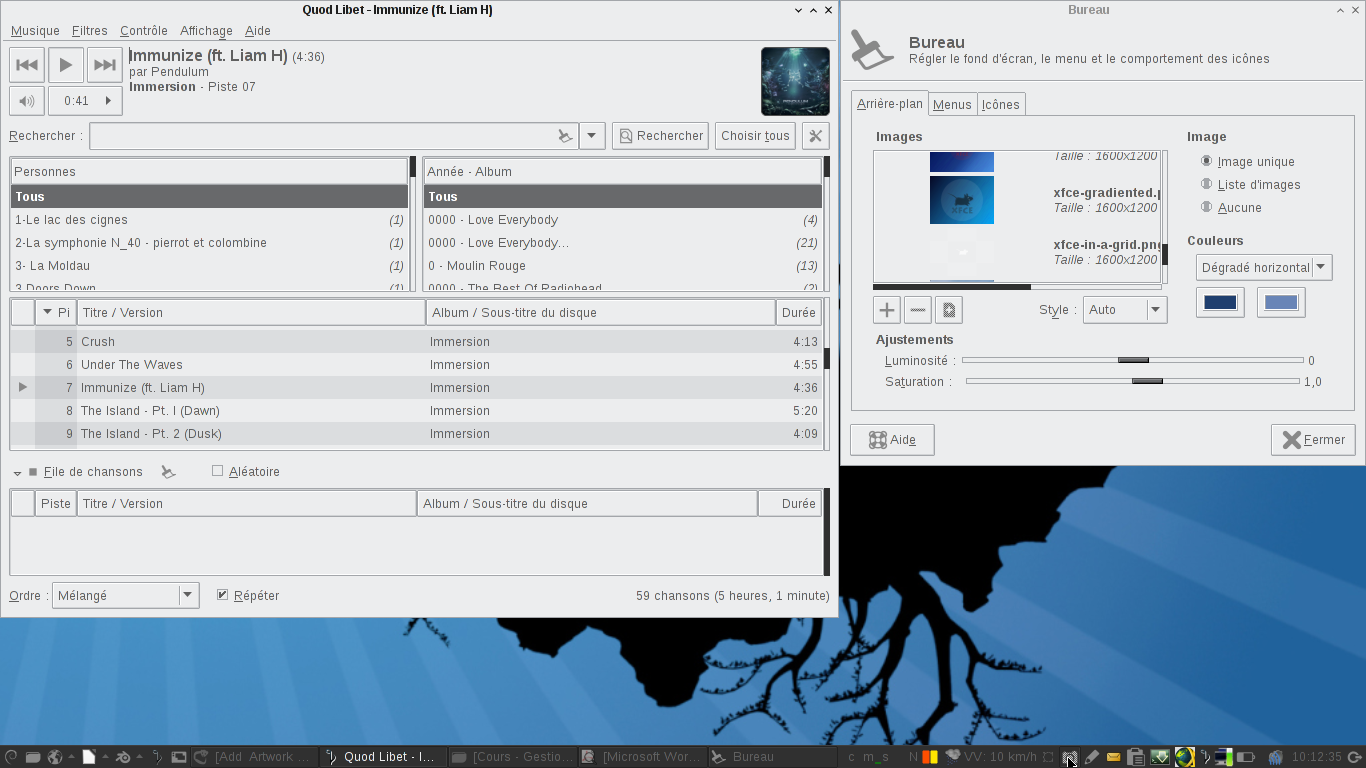Click the Bureau desktop settings header icon
This screenshot has width=1366, height=768.
[872, 49]
